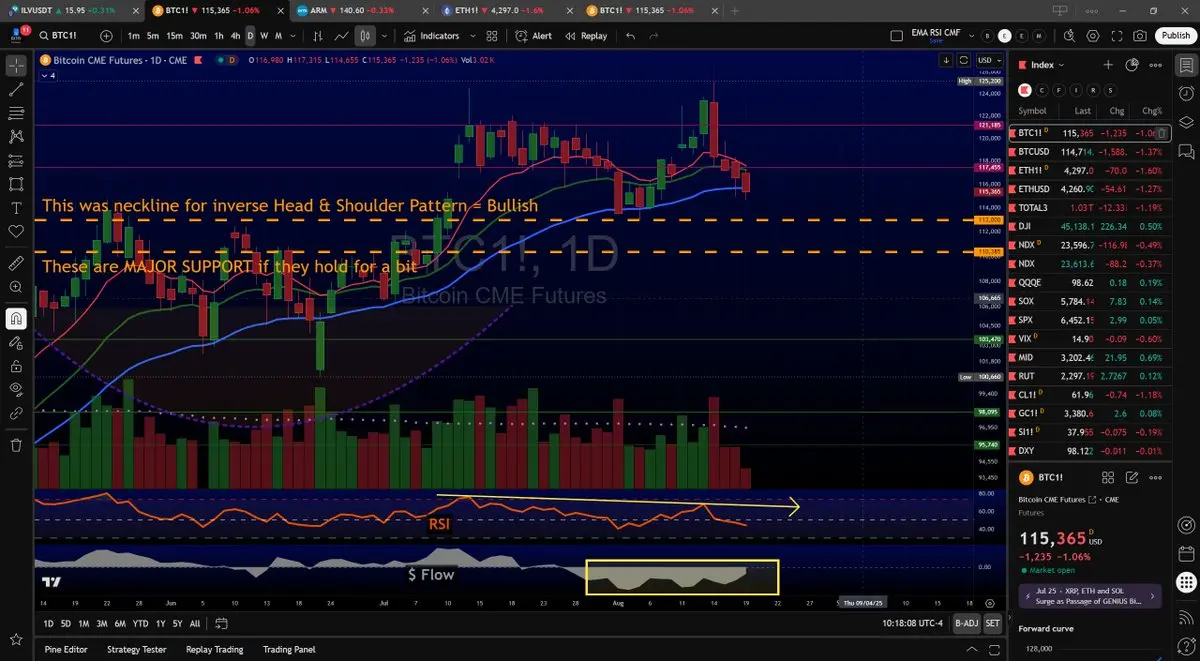Image resolution: width=1200 pixels, height=661 pixels.
Task: Expand the Index watchlist dropdown
Action: (x=1047, y=65)
